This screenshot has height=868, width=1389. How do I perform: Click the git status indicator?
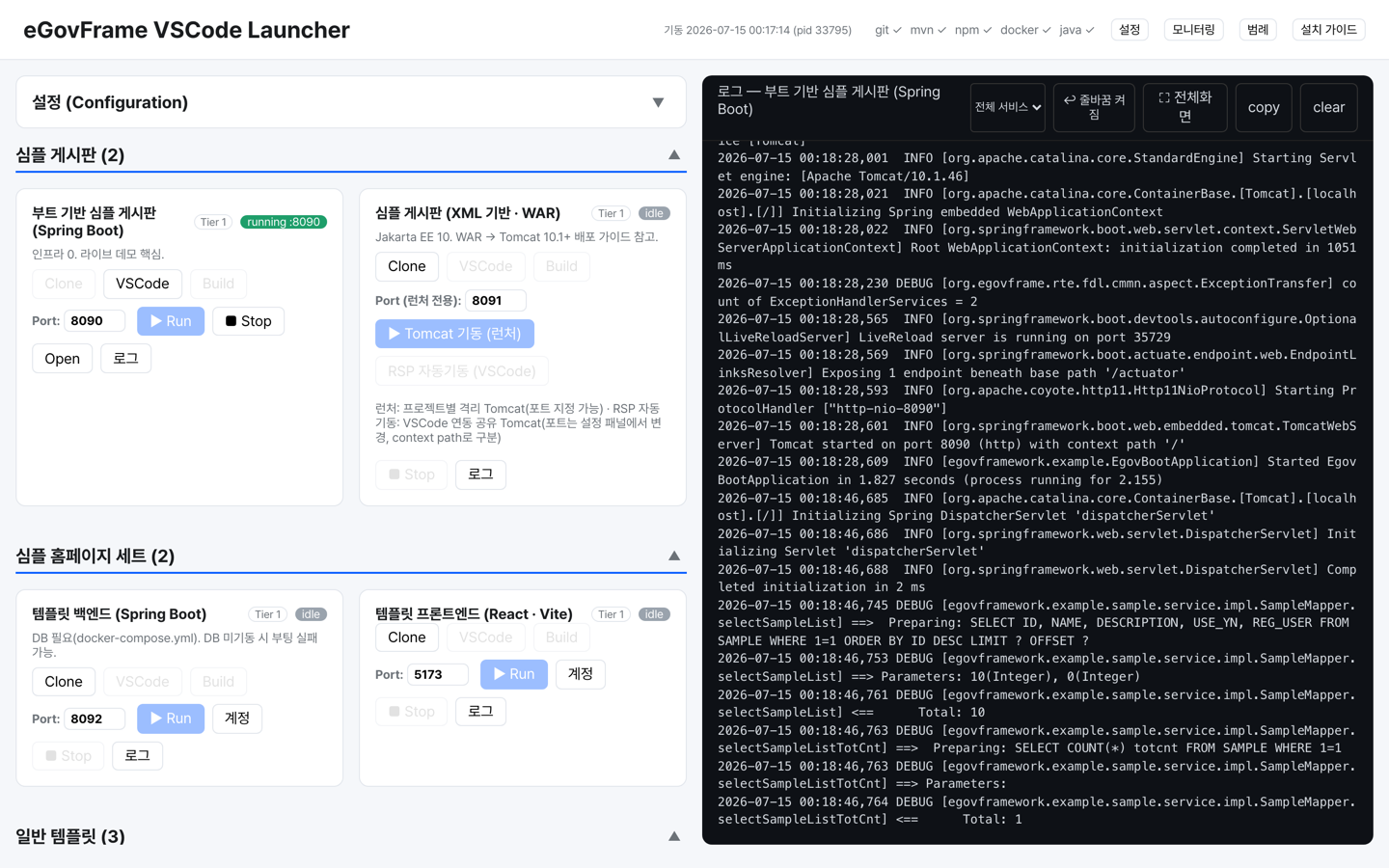[x=887, y=30]
